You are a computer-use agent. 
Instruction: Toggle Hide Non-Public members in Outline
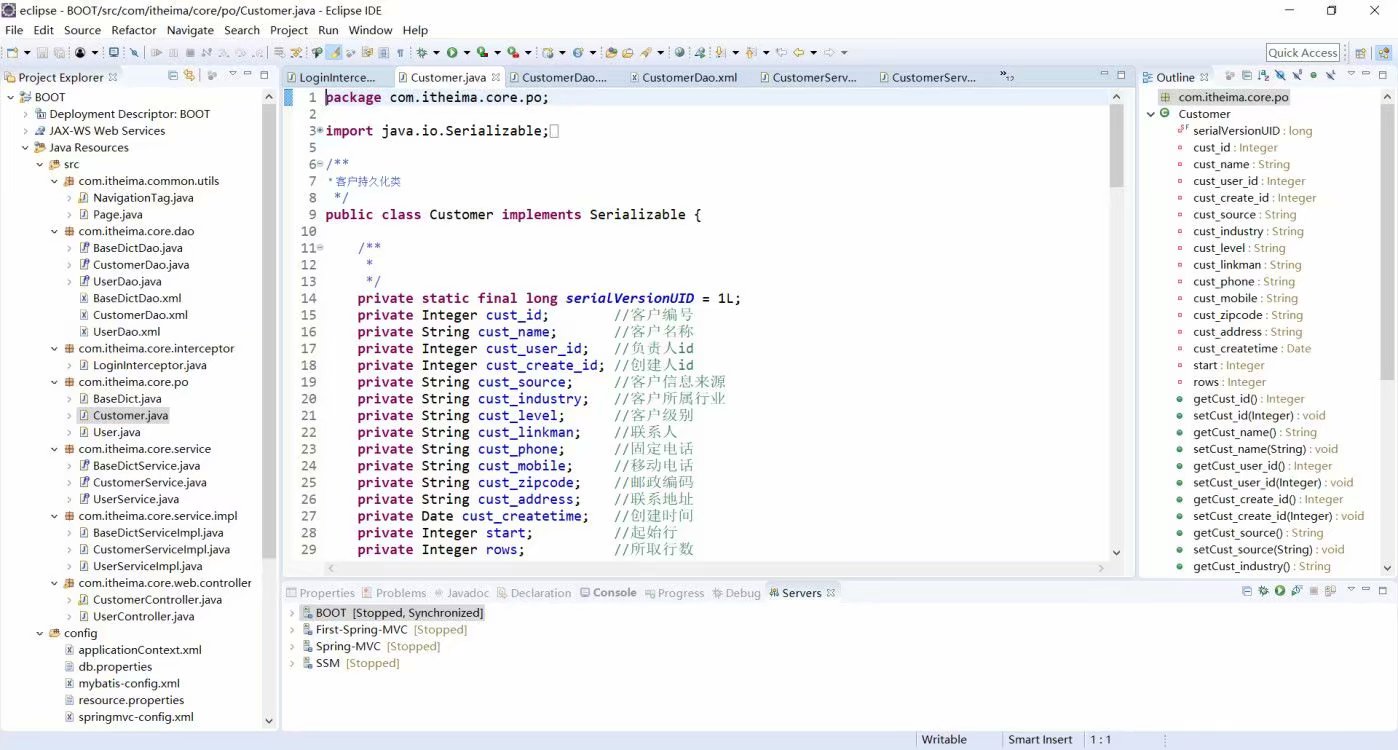1313,75
